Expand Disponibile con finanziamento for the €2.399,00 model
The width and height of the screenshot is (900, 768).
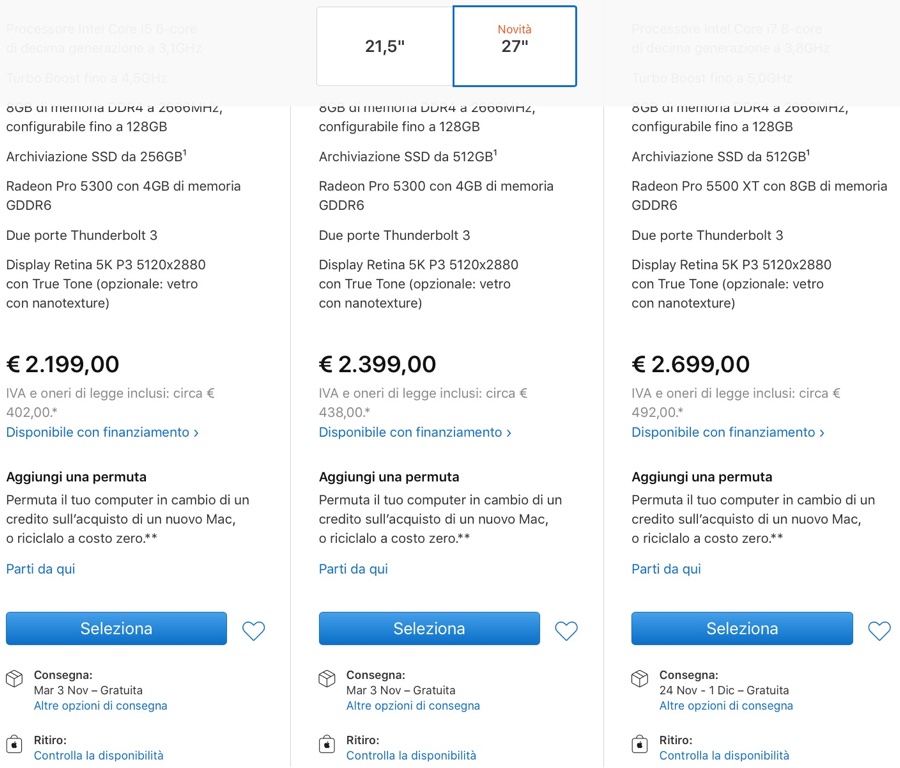[x=415, y=433]
